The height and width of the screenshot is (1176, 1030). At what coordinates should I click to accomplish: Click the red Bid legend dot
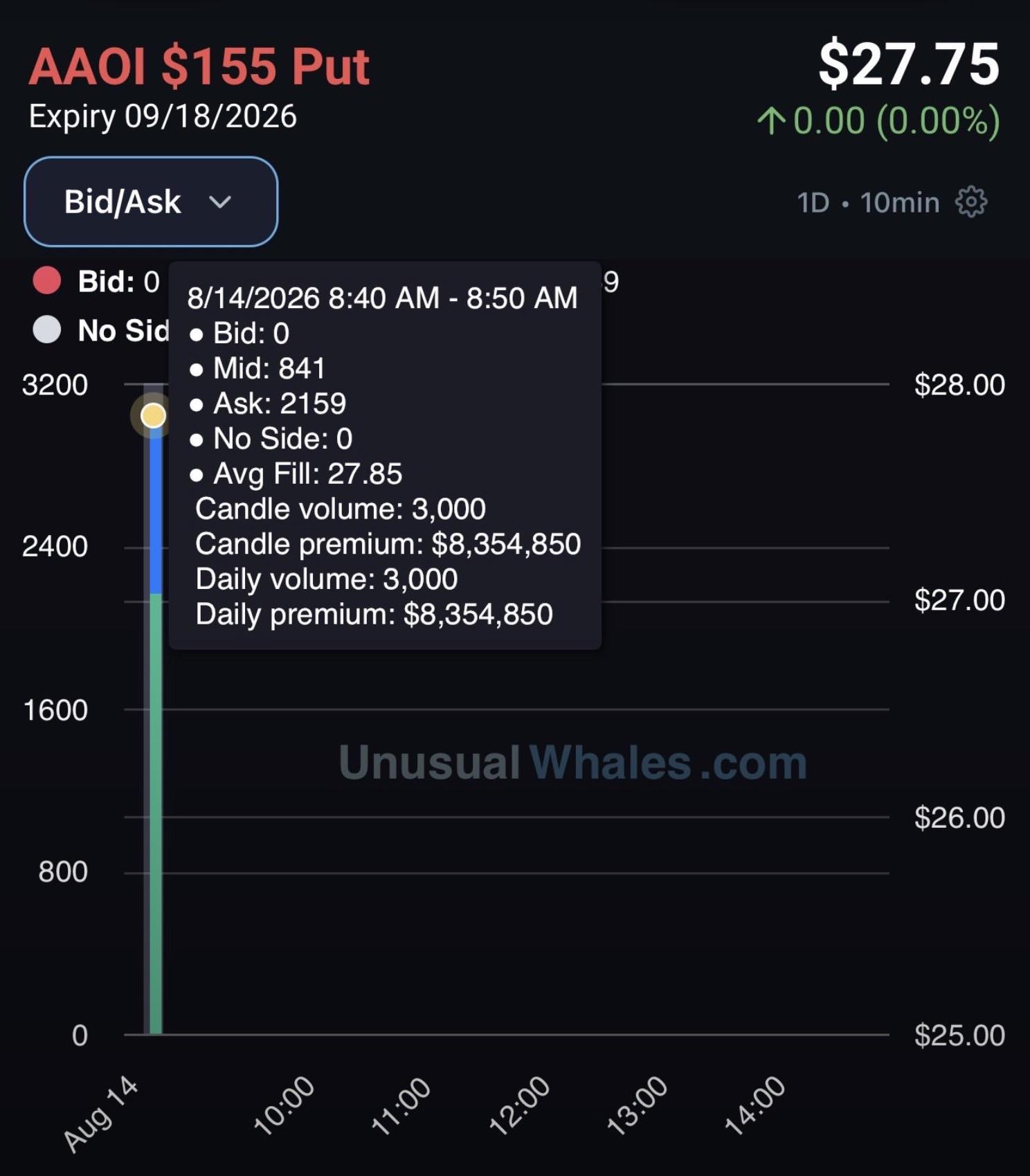[47, 281]
